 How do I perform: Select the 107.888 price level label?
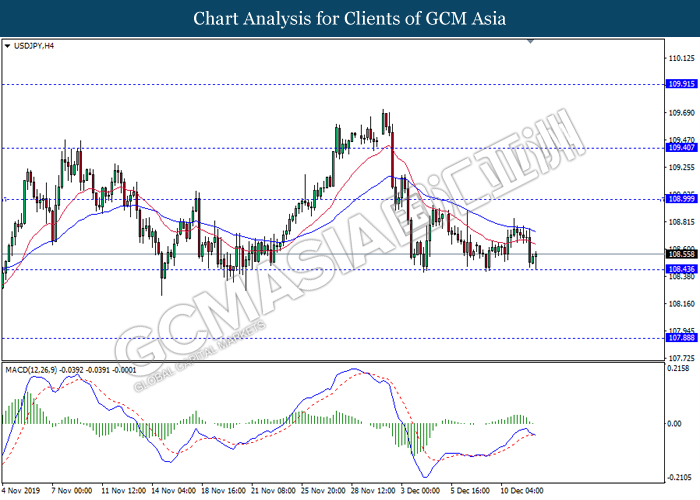click(681, 338)
